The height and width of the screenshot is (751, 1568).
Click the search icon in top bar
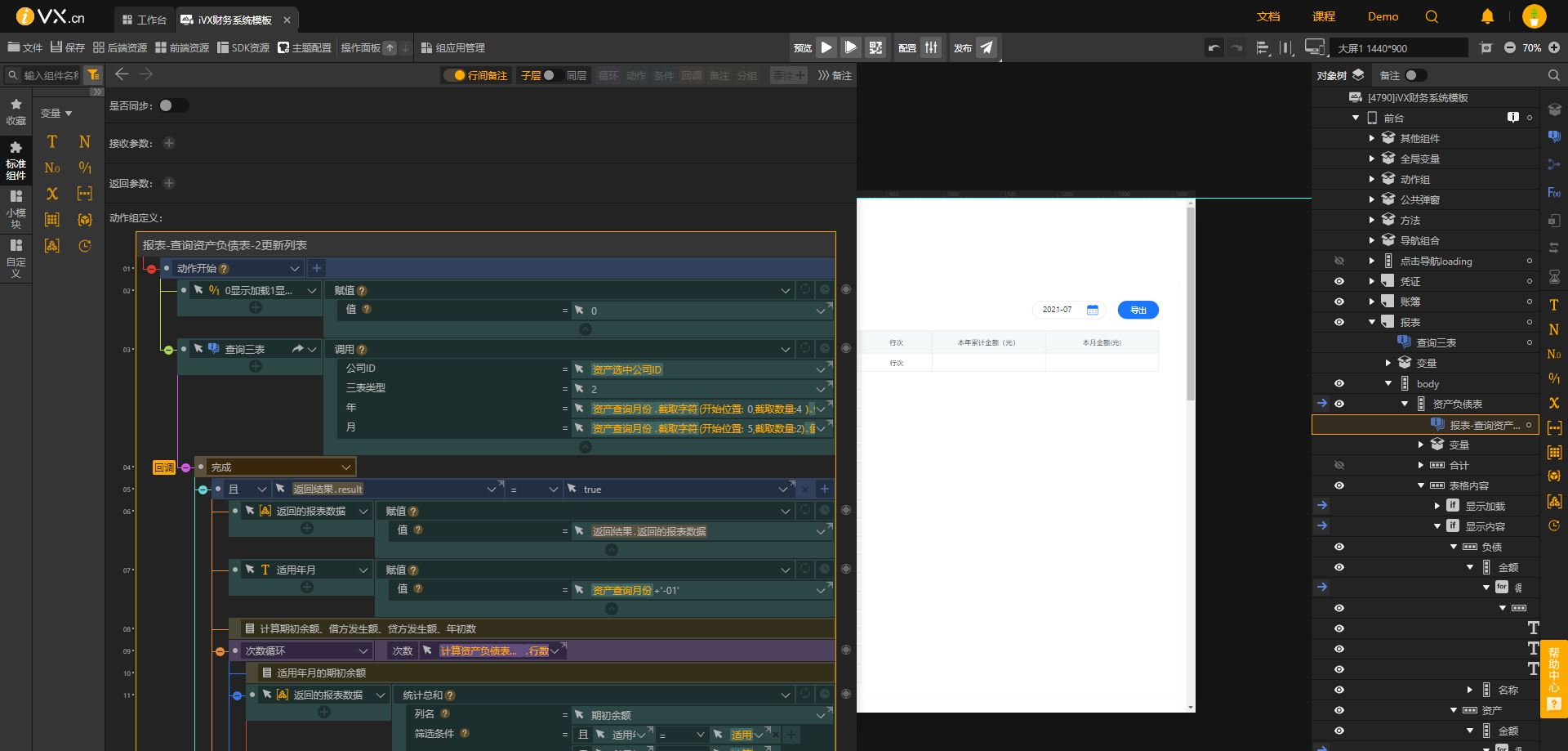coord(1432,16)
